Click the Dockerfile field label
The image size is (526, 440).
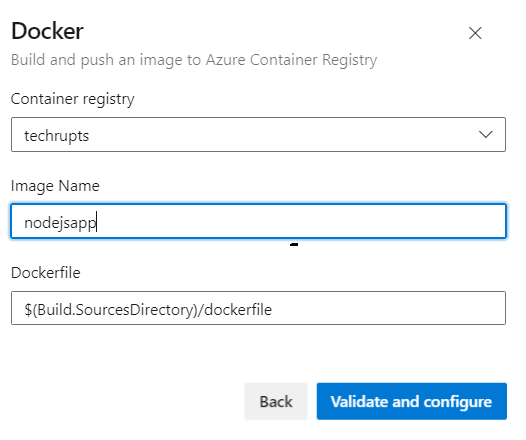46,273
